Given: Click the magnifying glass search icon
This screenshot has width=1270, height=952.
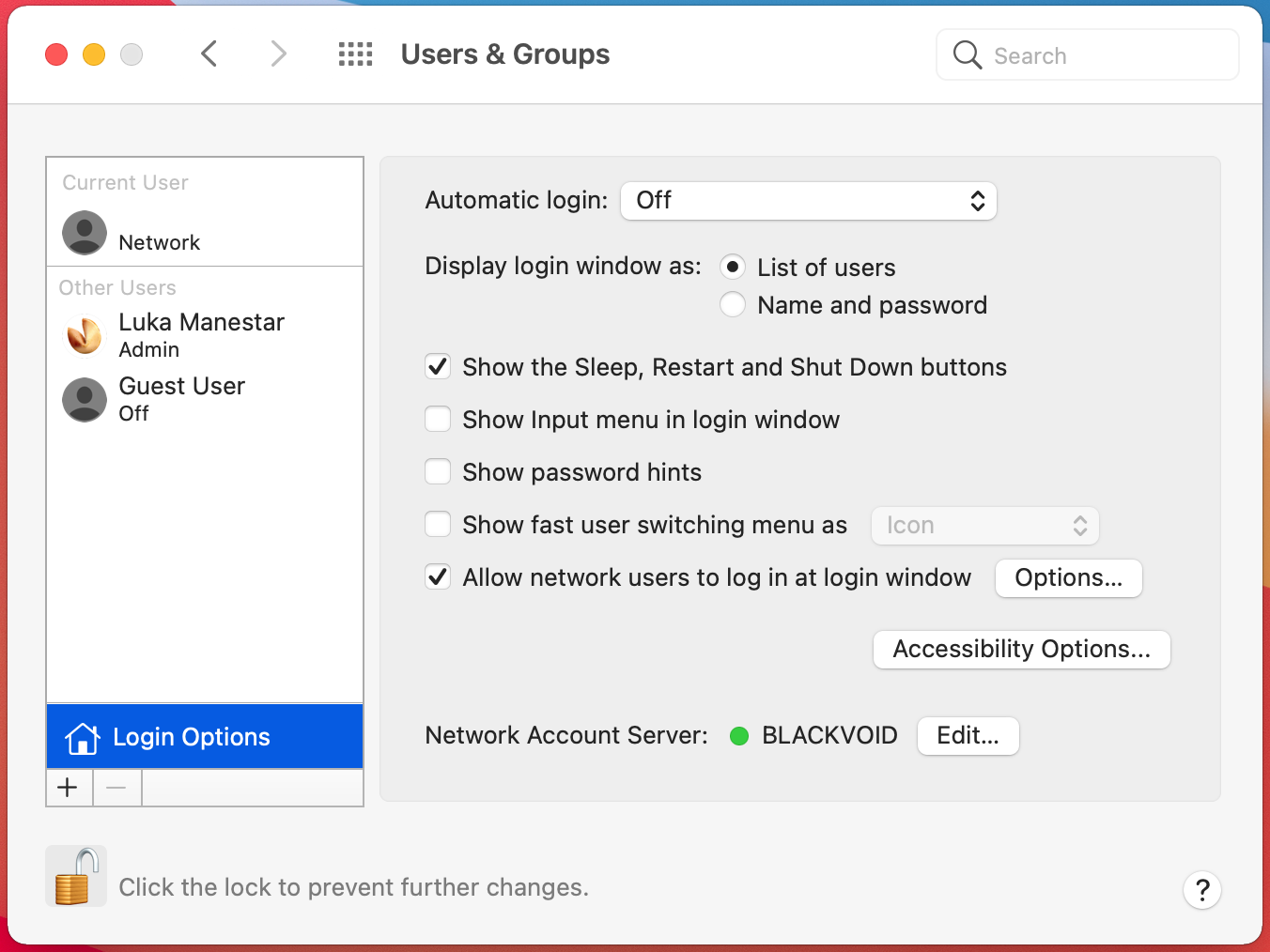Looking at the screenshot, I should click(x=967, y=54).
